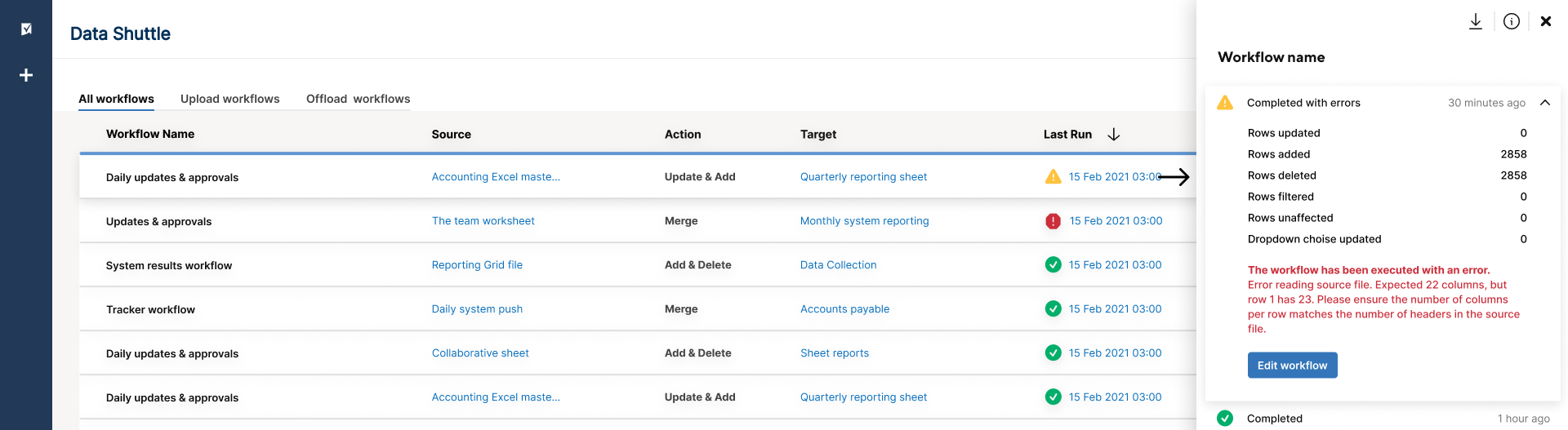Open Reporting Grid file source link
Viewport: 1568px width, 430px height.
[x=477, y=265]
